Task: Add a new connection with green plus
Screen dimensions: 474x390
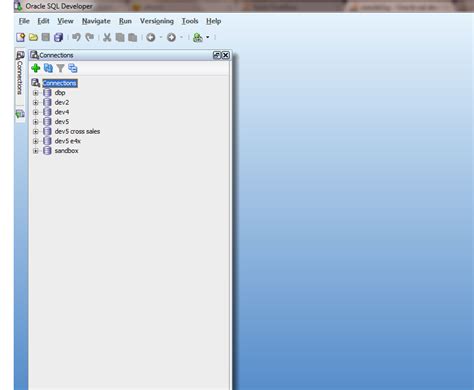Action: [x=36, y=68]
